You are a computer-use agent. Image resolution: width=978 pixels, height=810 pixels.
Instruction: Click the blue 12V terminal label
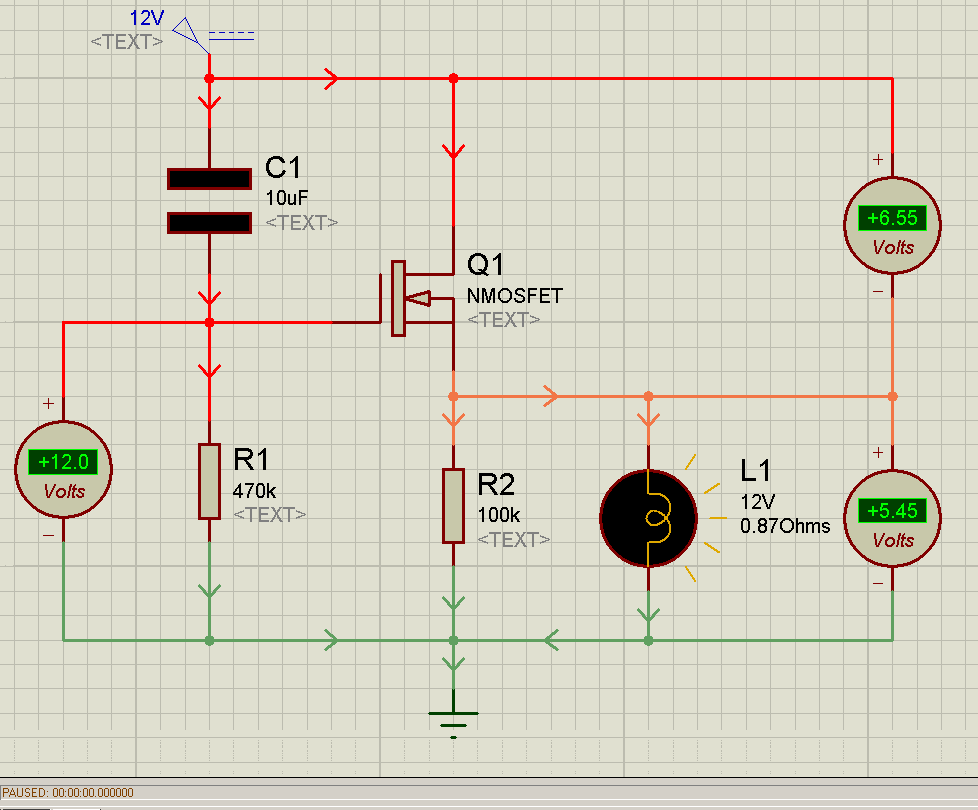tap(147, 17)
